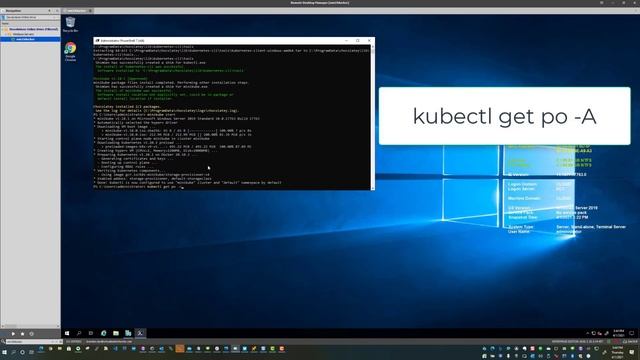
Task: Launch Internet Explorer from remote taskbar
Action: click(x=104, y=333)
